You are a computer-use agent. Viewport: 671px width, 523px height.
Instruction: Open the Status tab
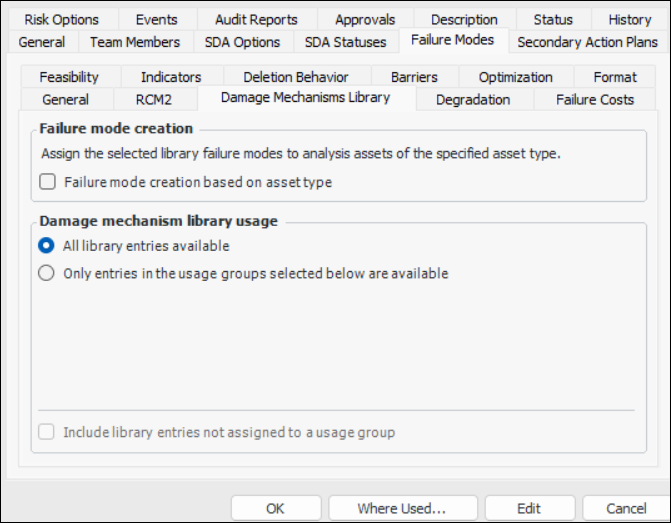(x=553, y=20)
